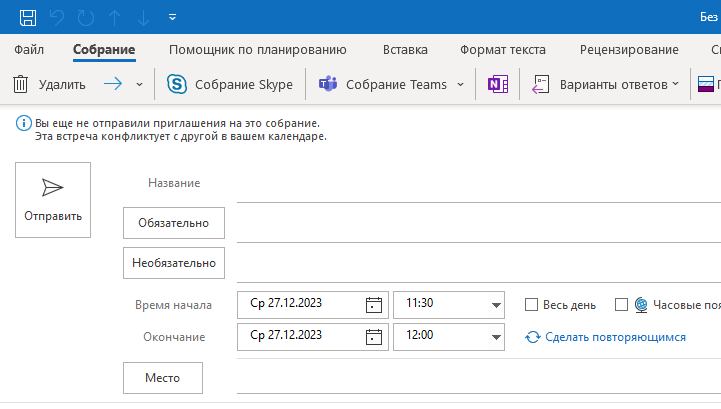Image resolution: width=721 pixels, height=409 pixels.
Task: Click Сделать повторяющимся link
Action: pos(615,337)
